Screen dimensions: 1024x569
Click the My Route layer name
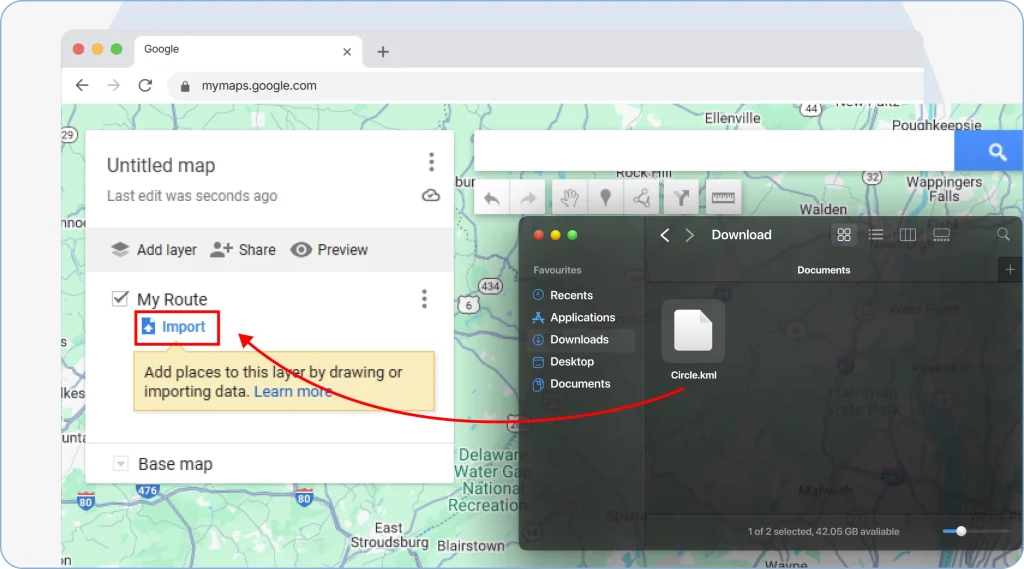pyautogui.click(x=172, y=299)
